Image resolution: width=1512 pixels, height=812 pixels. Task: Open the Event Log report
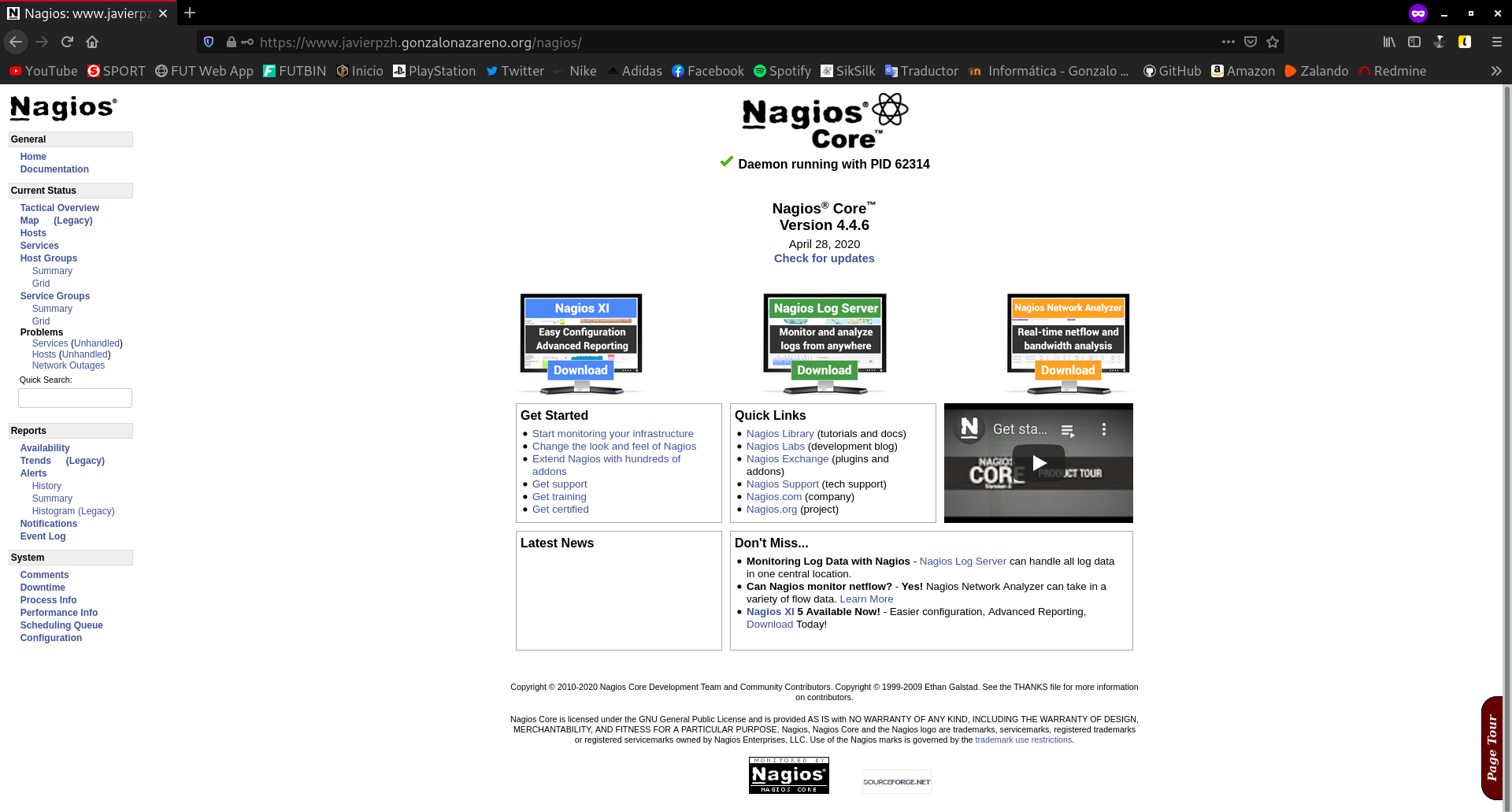43,536
